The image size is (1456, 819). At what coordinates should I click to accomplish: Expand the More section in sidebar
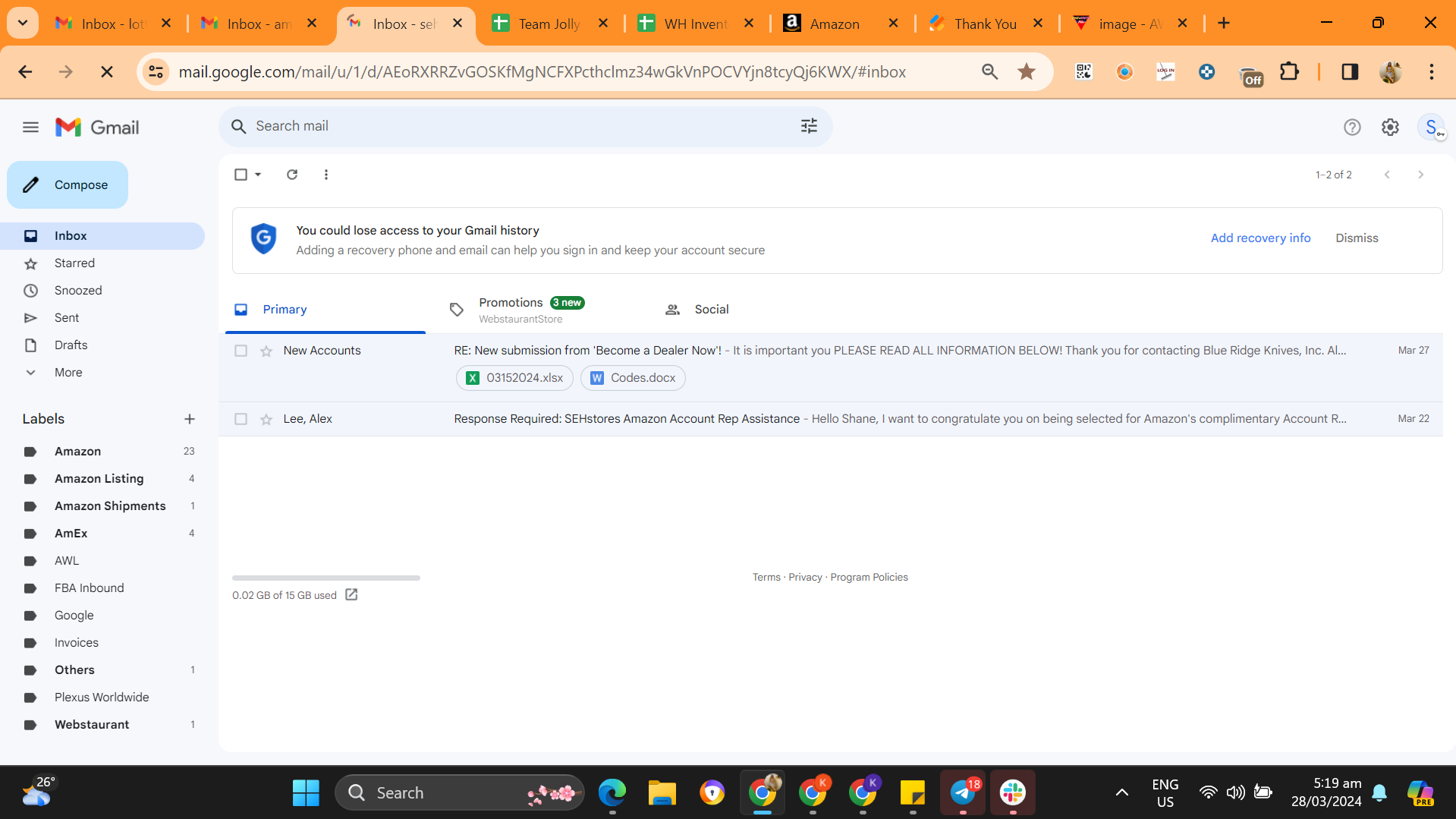pos(68,373)
